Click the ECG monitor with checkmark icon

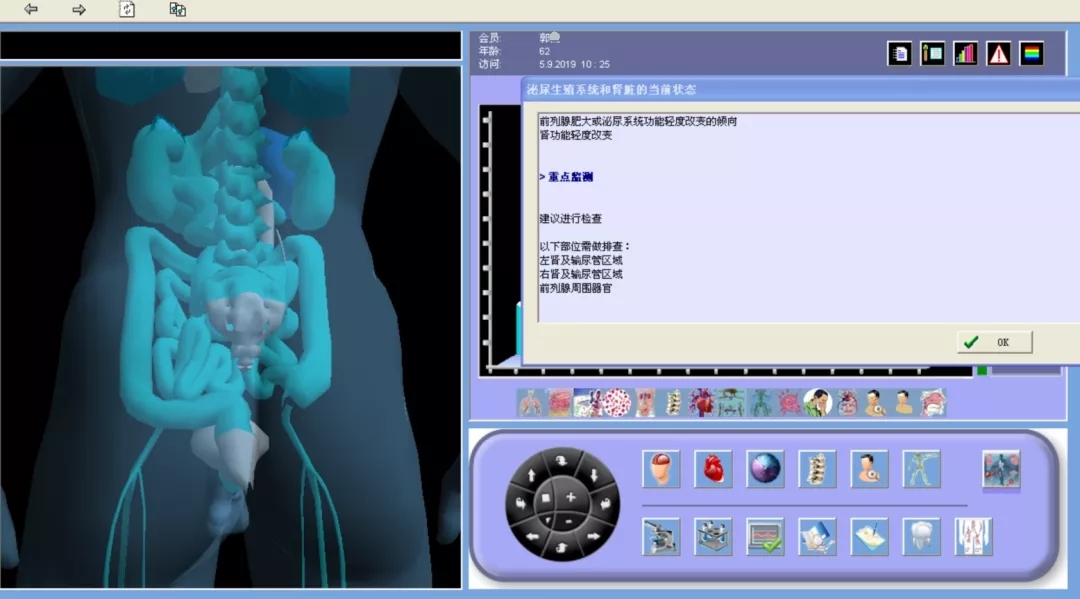pos(765,537)
